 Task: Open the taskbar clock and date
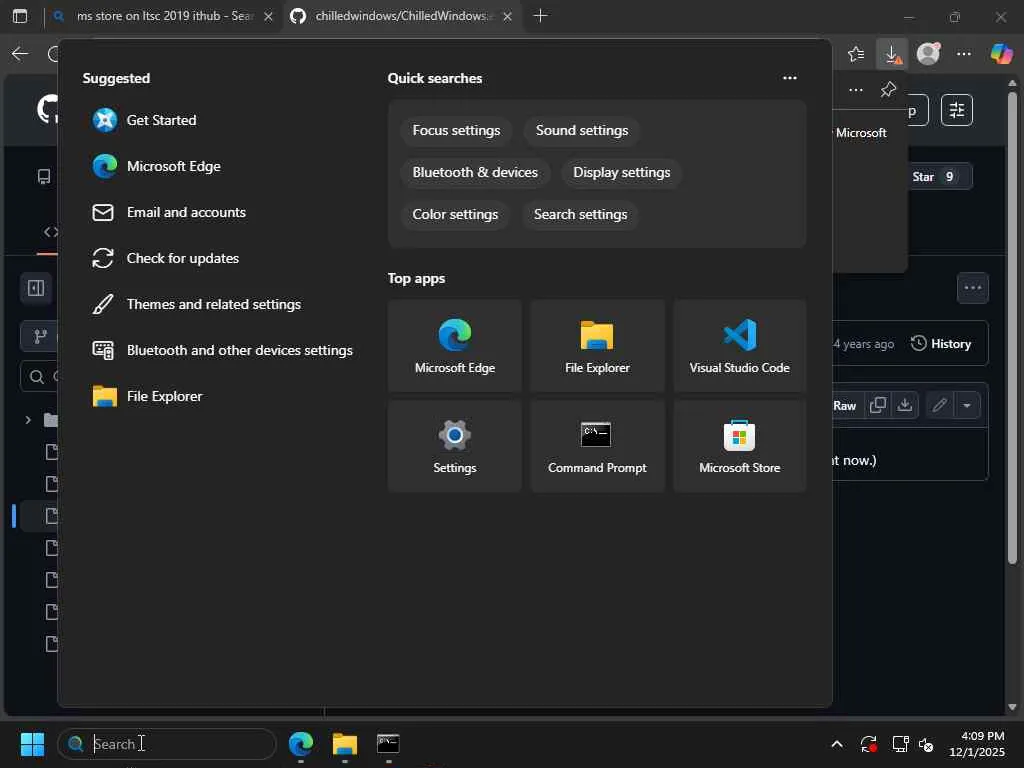(x=977, y=744)
